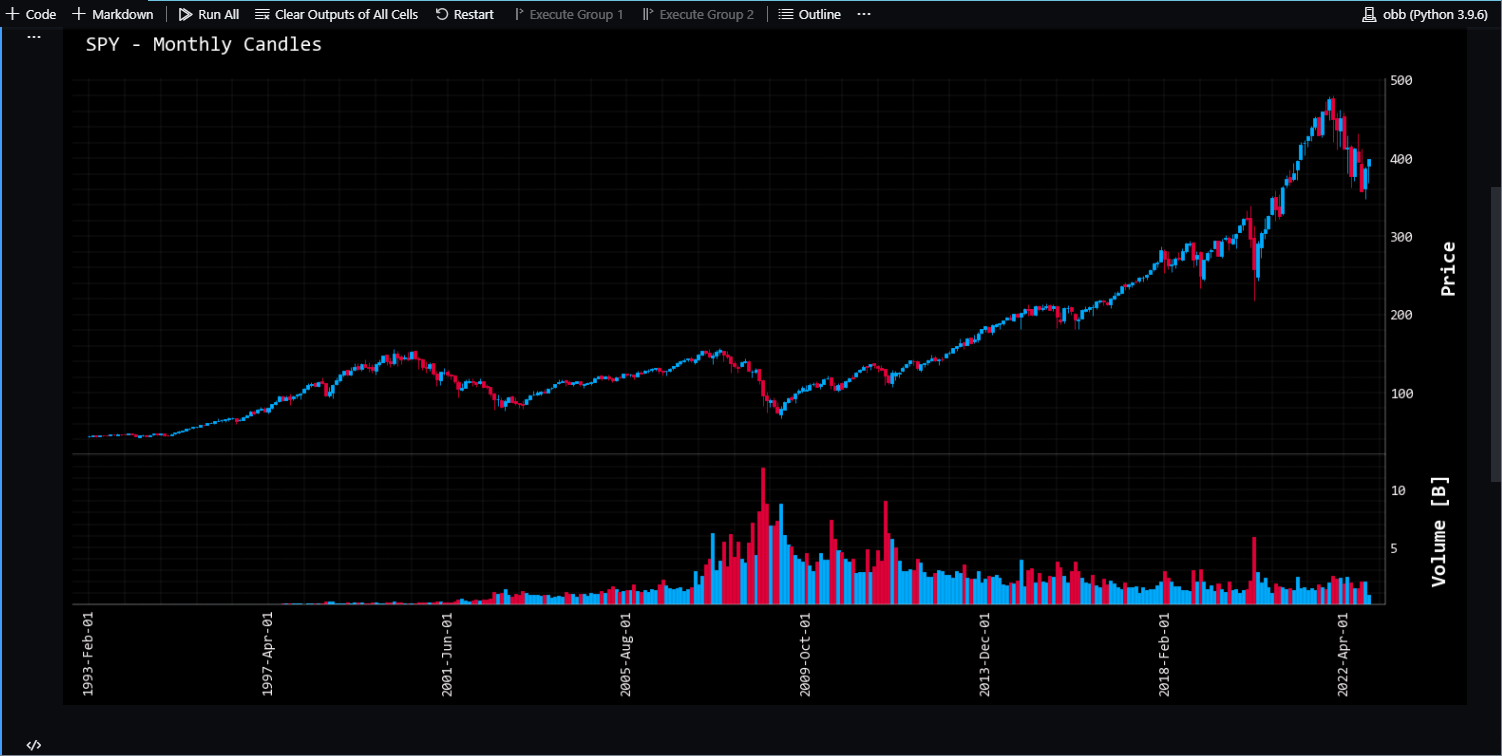The height and width of the screenshot is (756, 1502).
Task: Choose Restart from the notebook toolbar
Action: [464, 13]
